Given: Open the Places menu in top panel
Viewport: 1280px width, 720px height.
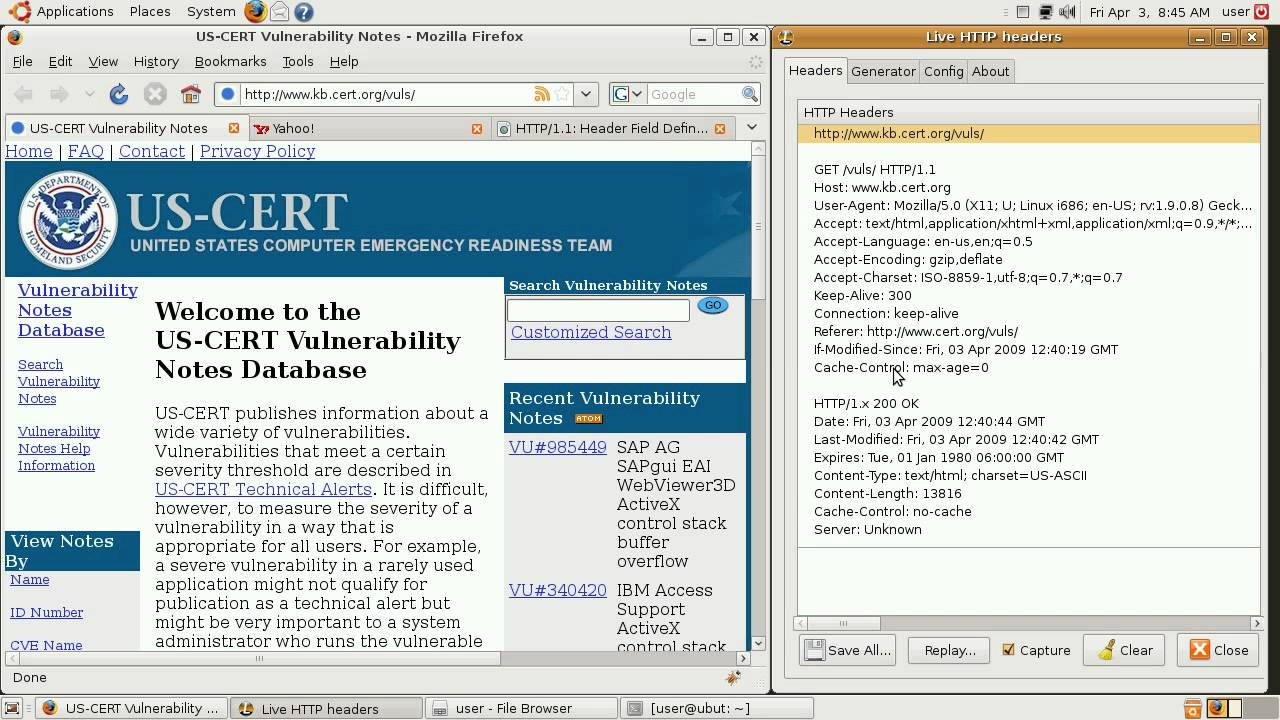Looking at the screenshot, I should pos(149,12).
